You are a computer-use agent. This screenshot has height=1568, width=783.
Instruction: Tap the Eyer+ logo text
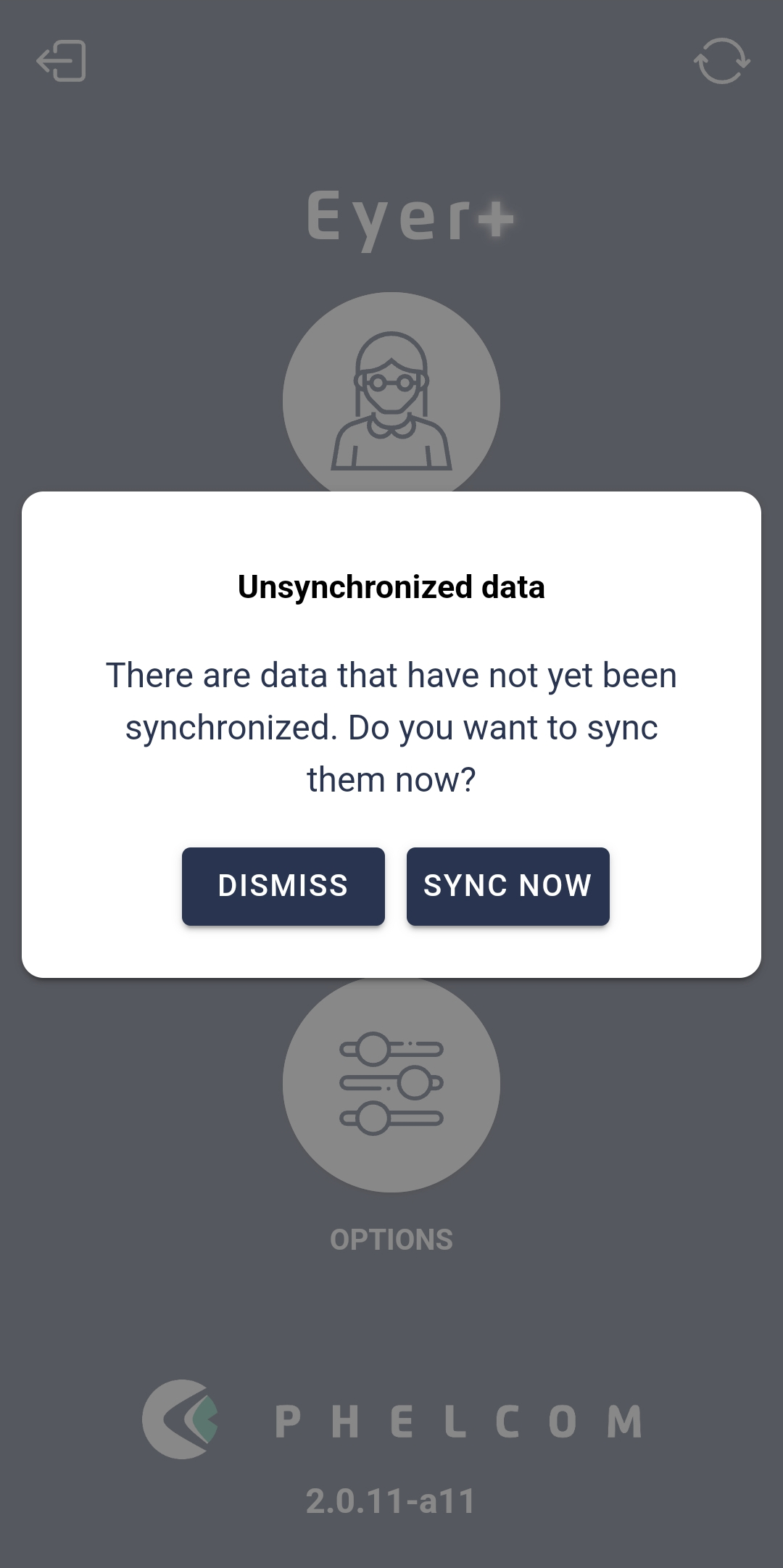click(x=410, y=219)
